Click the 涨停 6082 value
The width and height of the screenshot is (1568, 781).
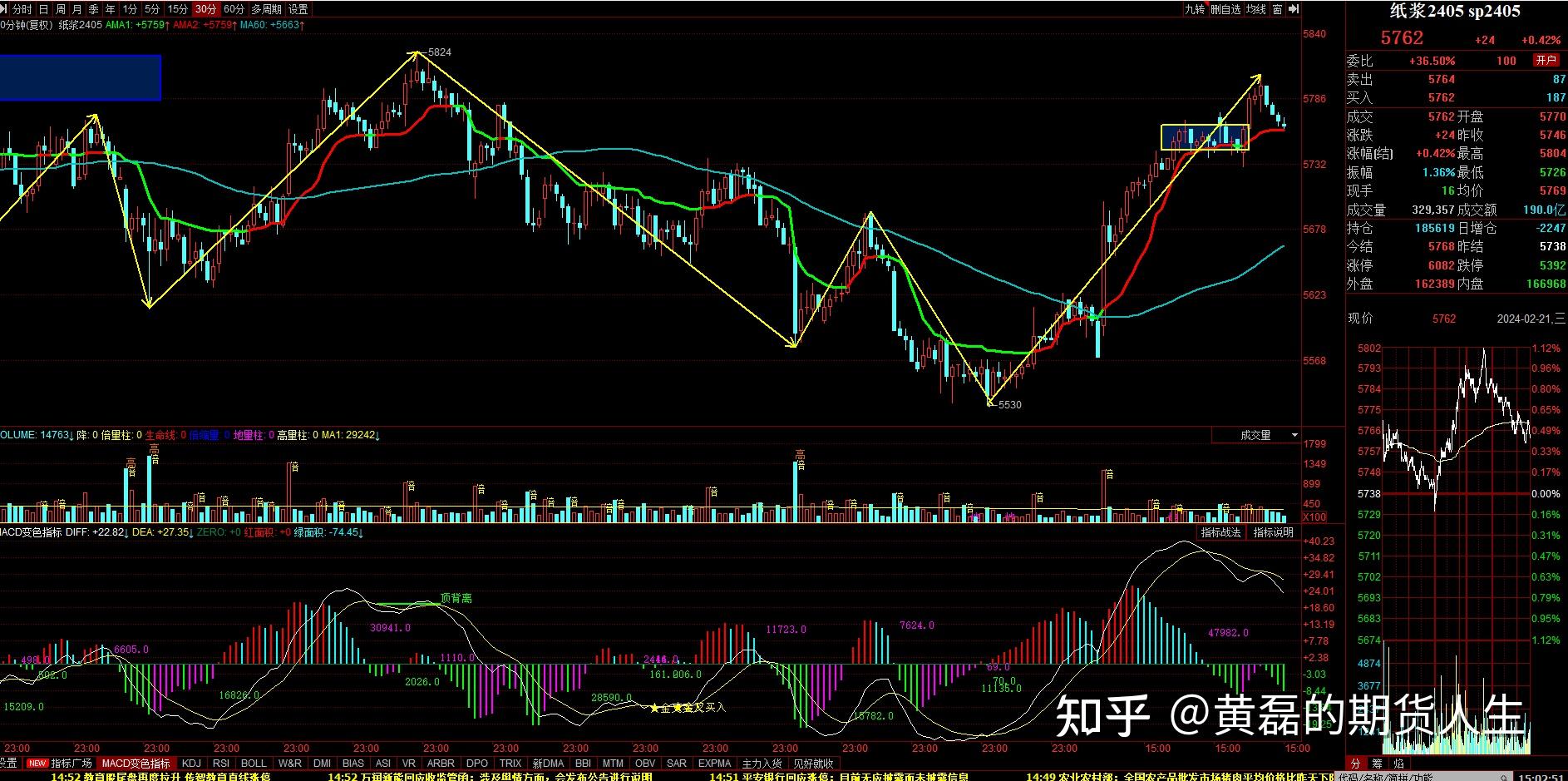coord(1441,265)
